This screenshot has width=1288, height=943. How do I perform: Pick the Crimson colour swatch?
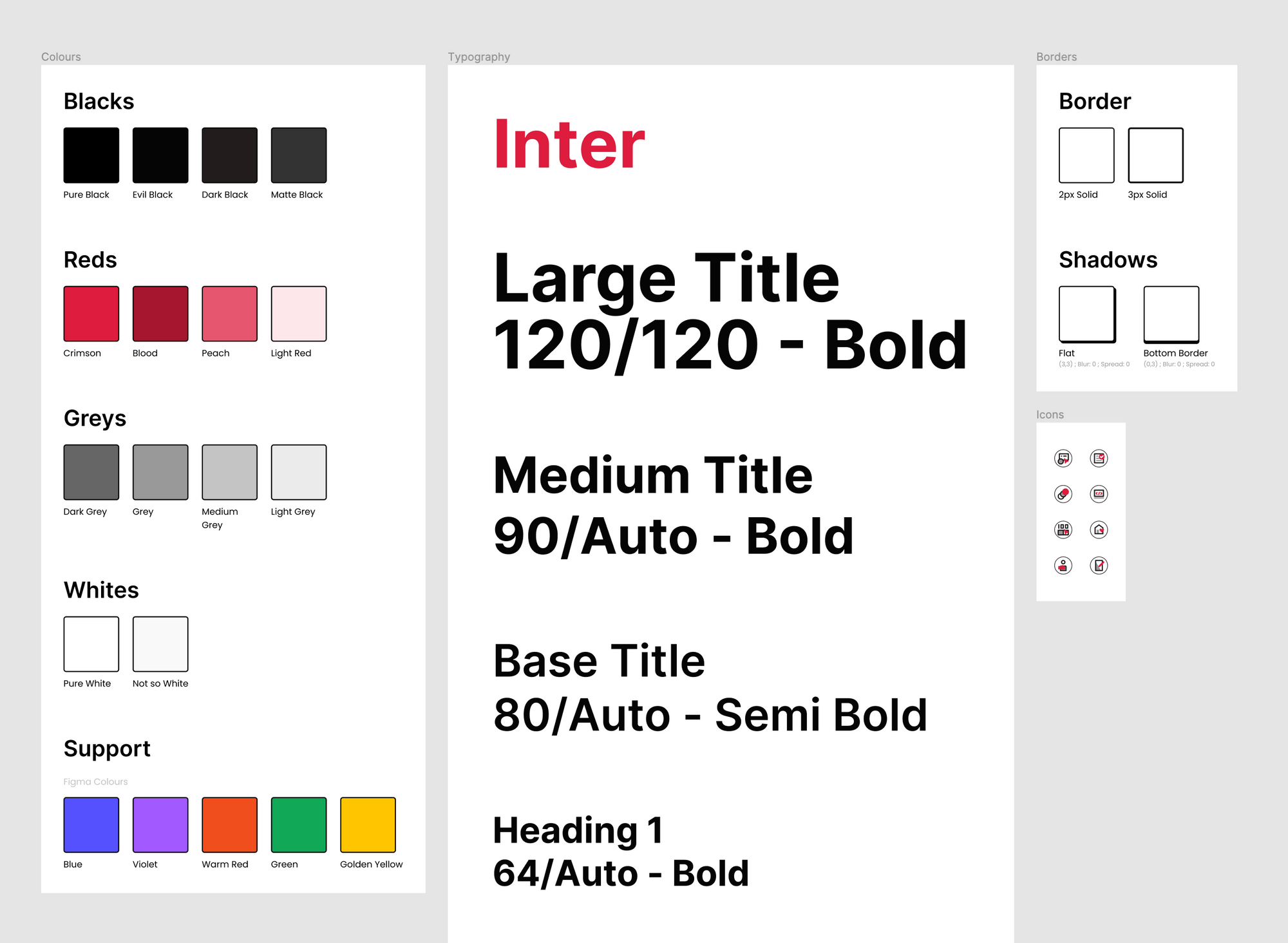91,314
